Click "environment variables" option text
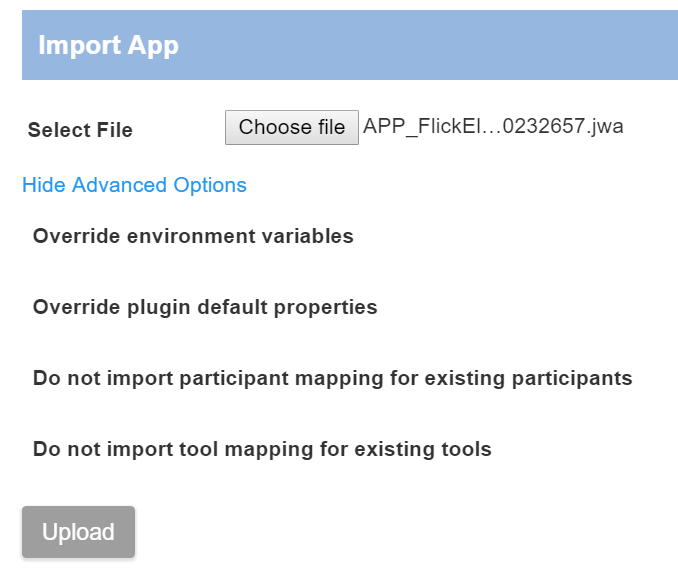Screen dimensions: 678x573 258,237
